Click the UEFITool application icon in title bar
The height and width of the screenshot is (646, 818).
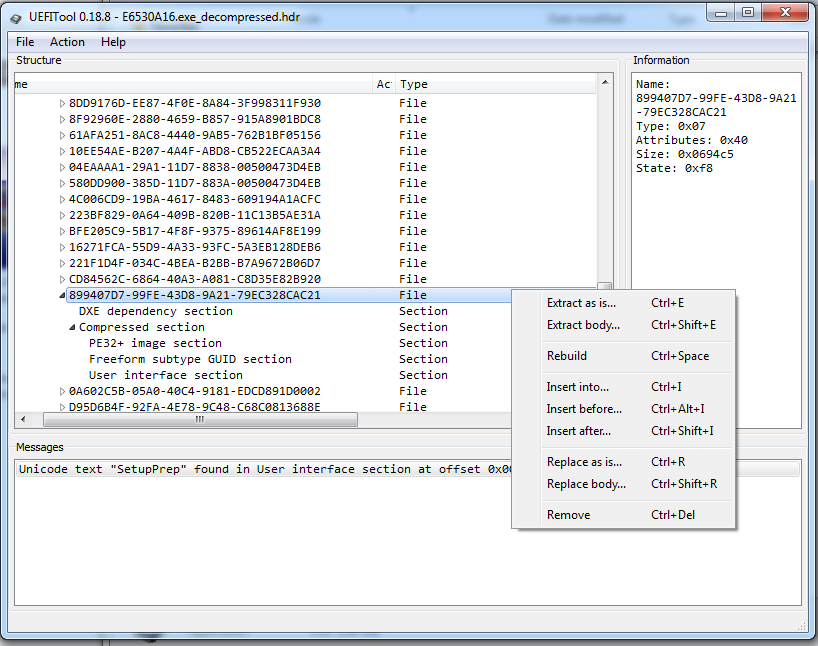pyautogui.click(x=16, y=18)
